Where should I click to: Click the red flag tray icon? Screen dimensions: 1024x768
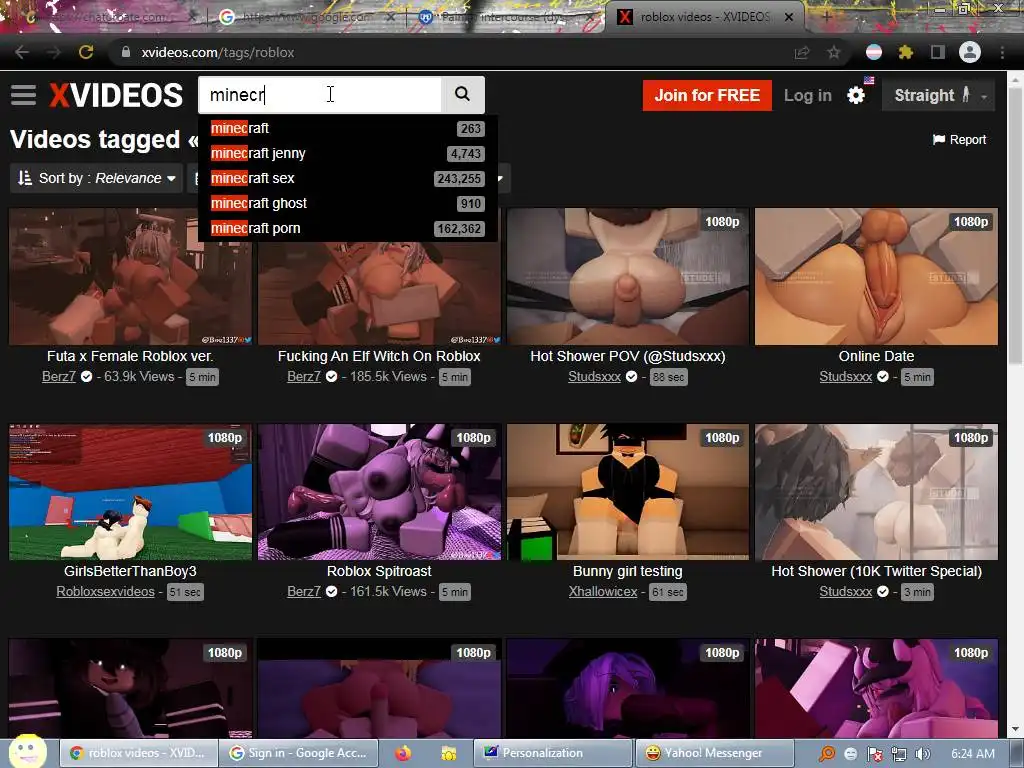point(875,754)
